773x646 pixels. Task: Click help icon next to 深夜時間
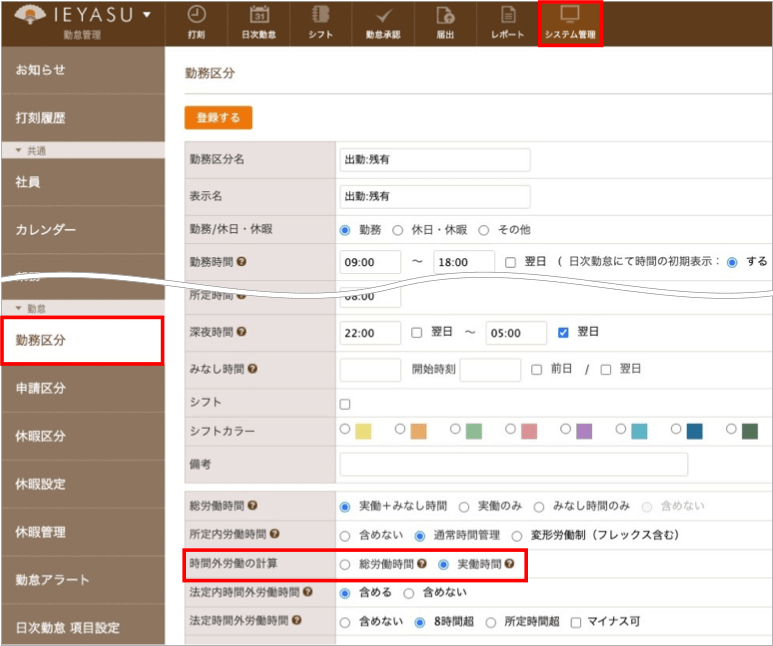(x=241, y=332)
